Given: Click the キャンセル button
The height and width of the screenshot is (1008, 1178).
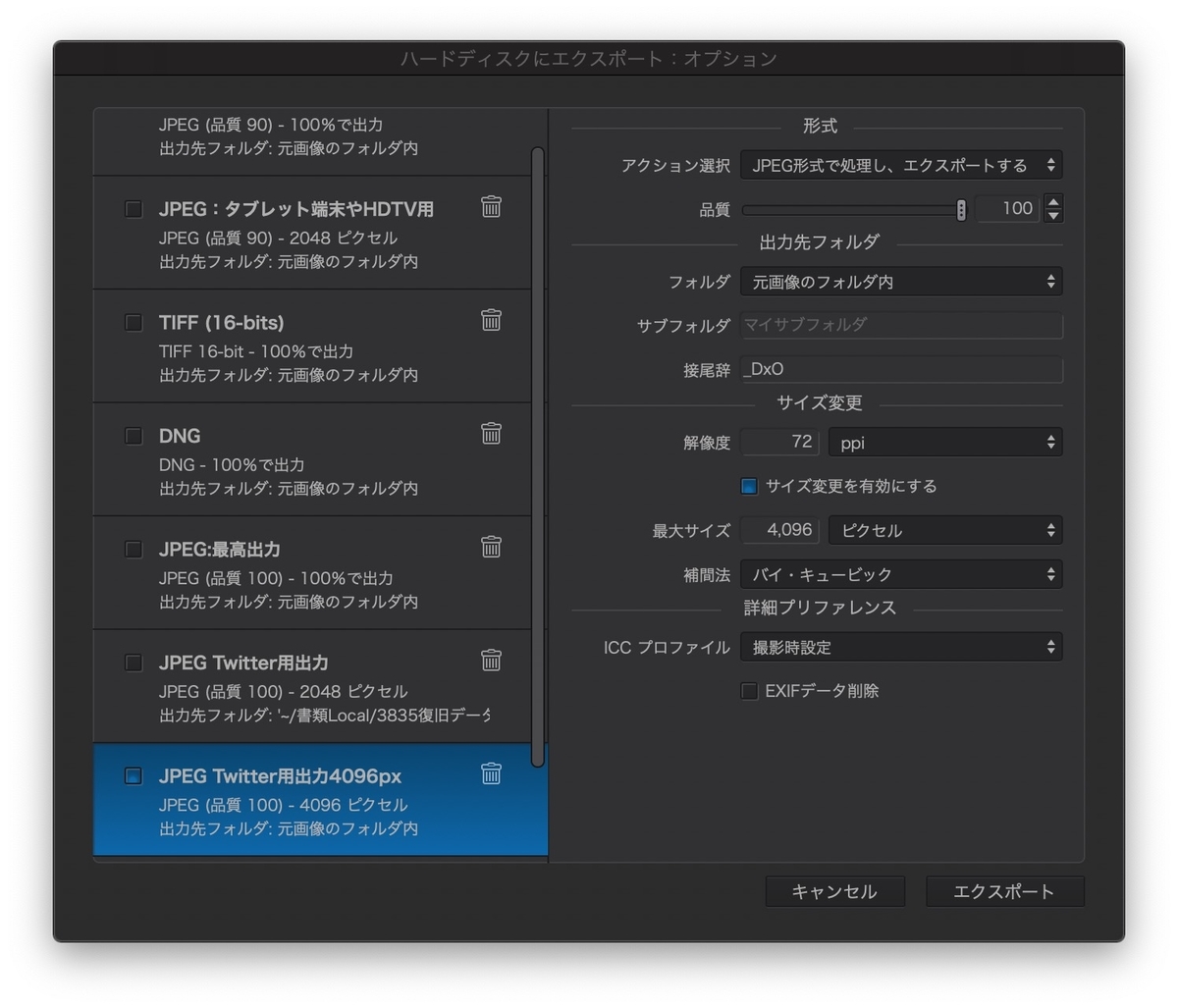Looking at the screenshot, I should coord(834,891).
